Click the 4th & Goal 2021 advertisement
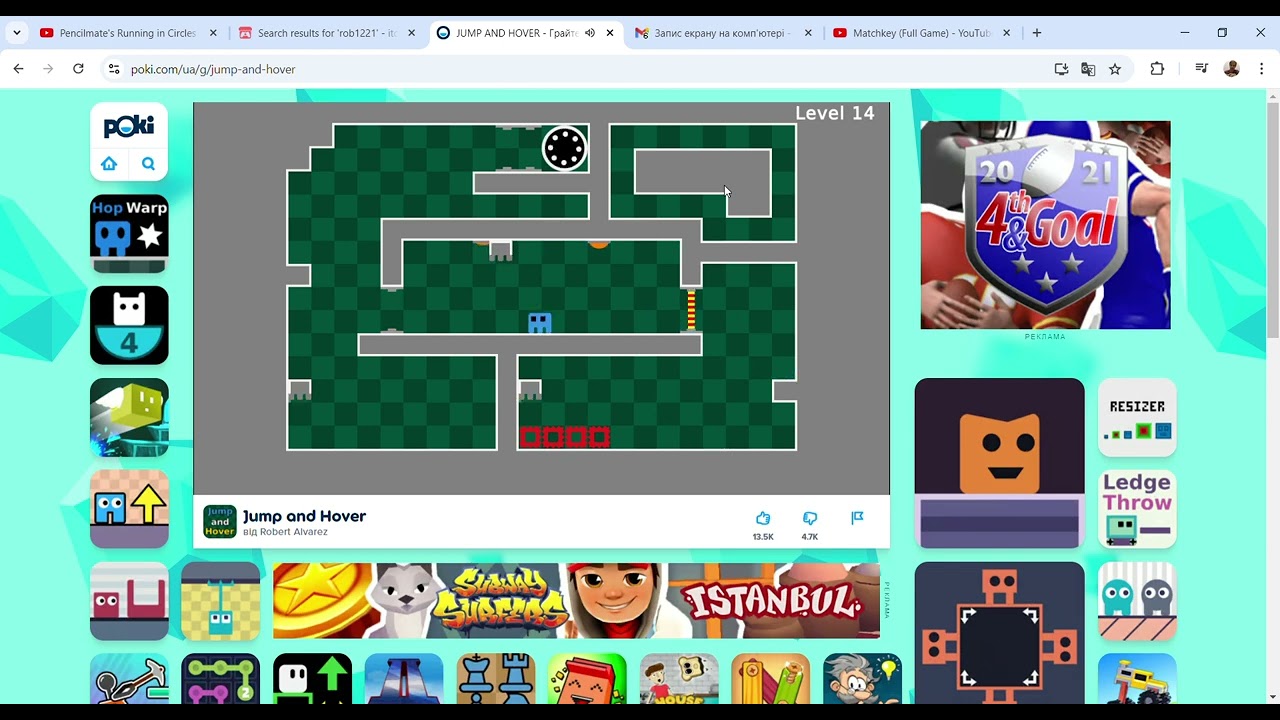The width and height of the screenshot is (1280, 720). click(x=1045, y=225)
